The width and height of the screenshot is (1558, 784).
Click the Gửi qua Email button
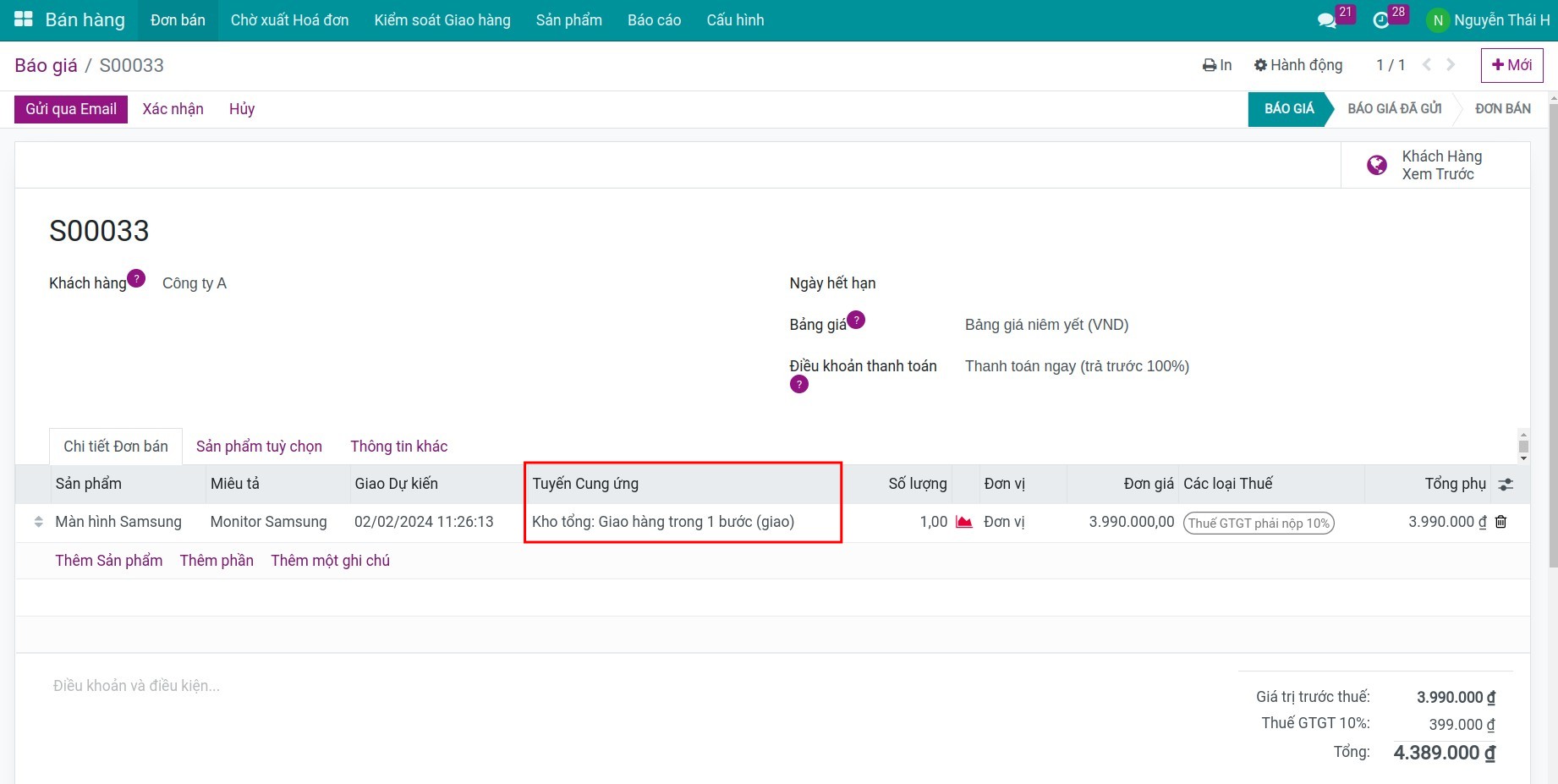pos(71,109)
